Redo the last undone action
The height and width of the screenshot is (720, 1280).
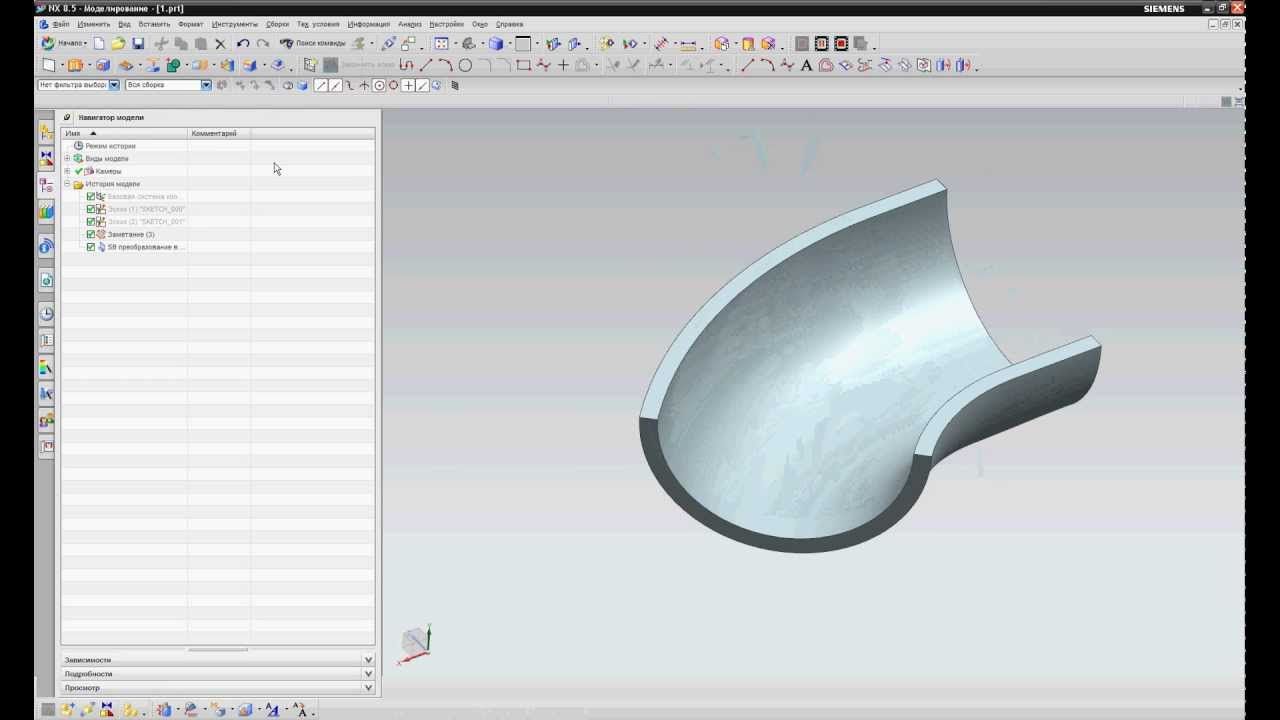pyautogui.click(x=262, y=44)
